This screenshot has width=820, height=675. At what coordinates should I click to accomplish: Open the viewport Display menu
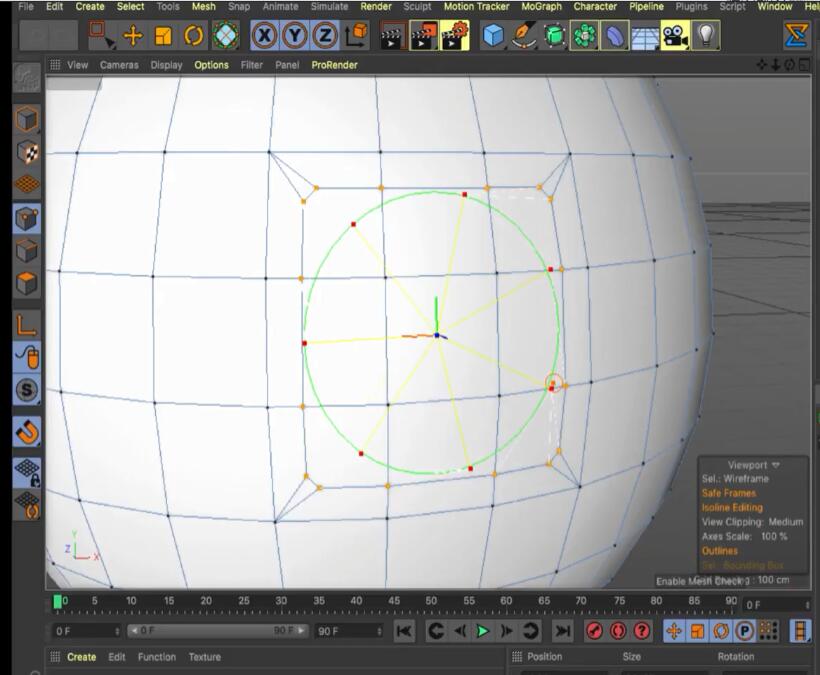(166, 65)
